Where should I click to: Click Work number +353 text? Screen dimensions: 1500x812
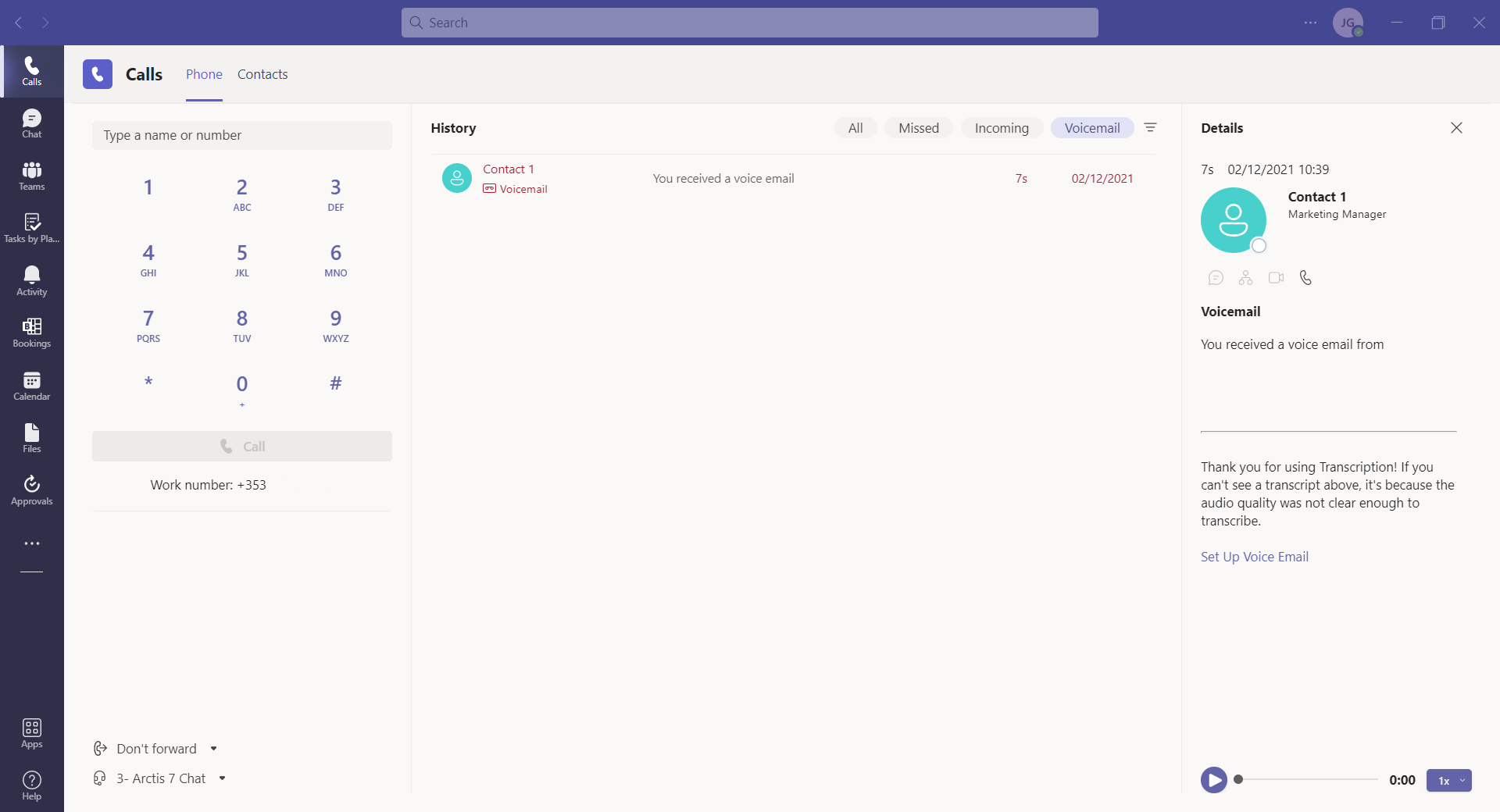click(x=208, y=485)
